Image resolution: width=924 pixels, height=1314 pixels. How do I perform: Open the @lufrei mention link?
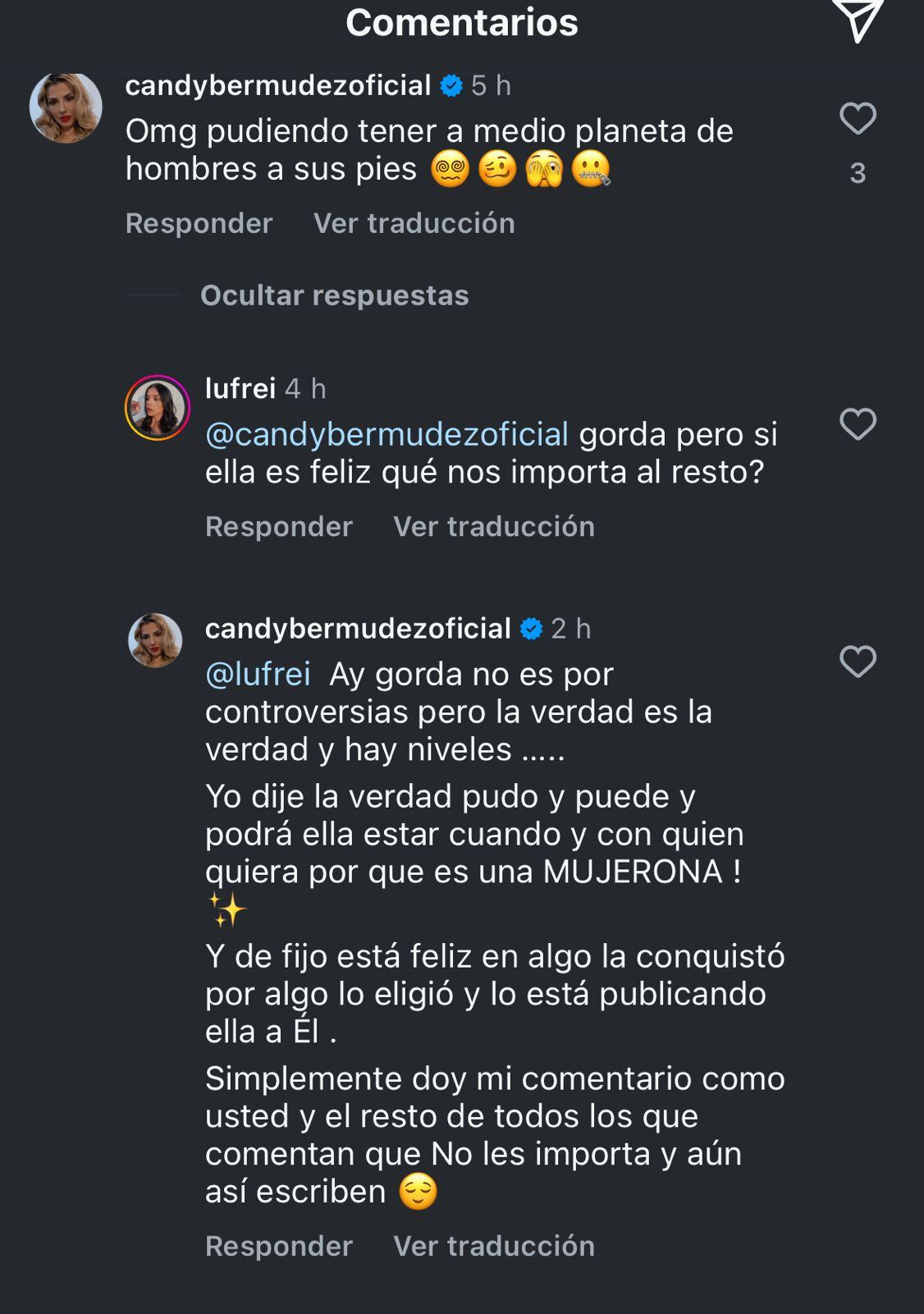click(x=259, y=675)
